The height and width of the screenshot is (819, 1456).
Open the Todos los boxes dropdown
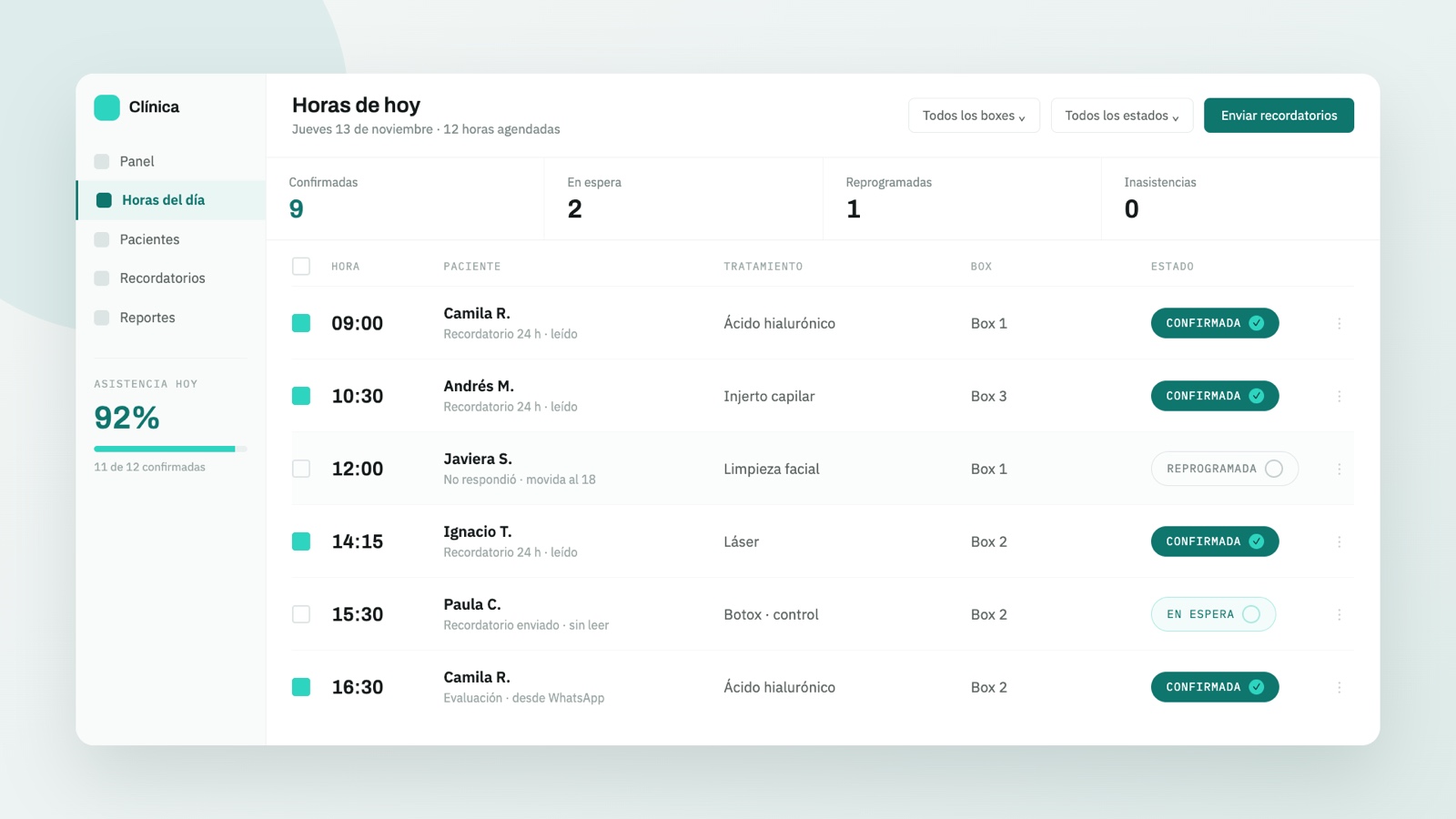coord(974,116)
